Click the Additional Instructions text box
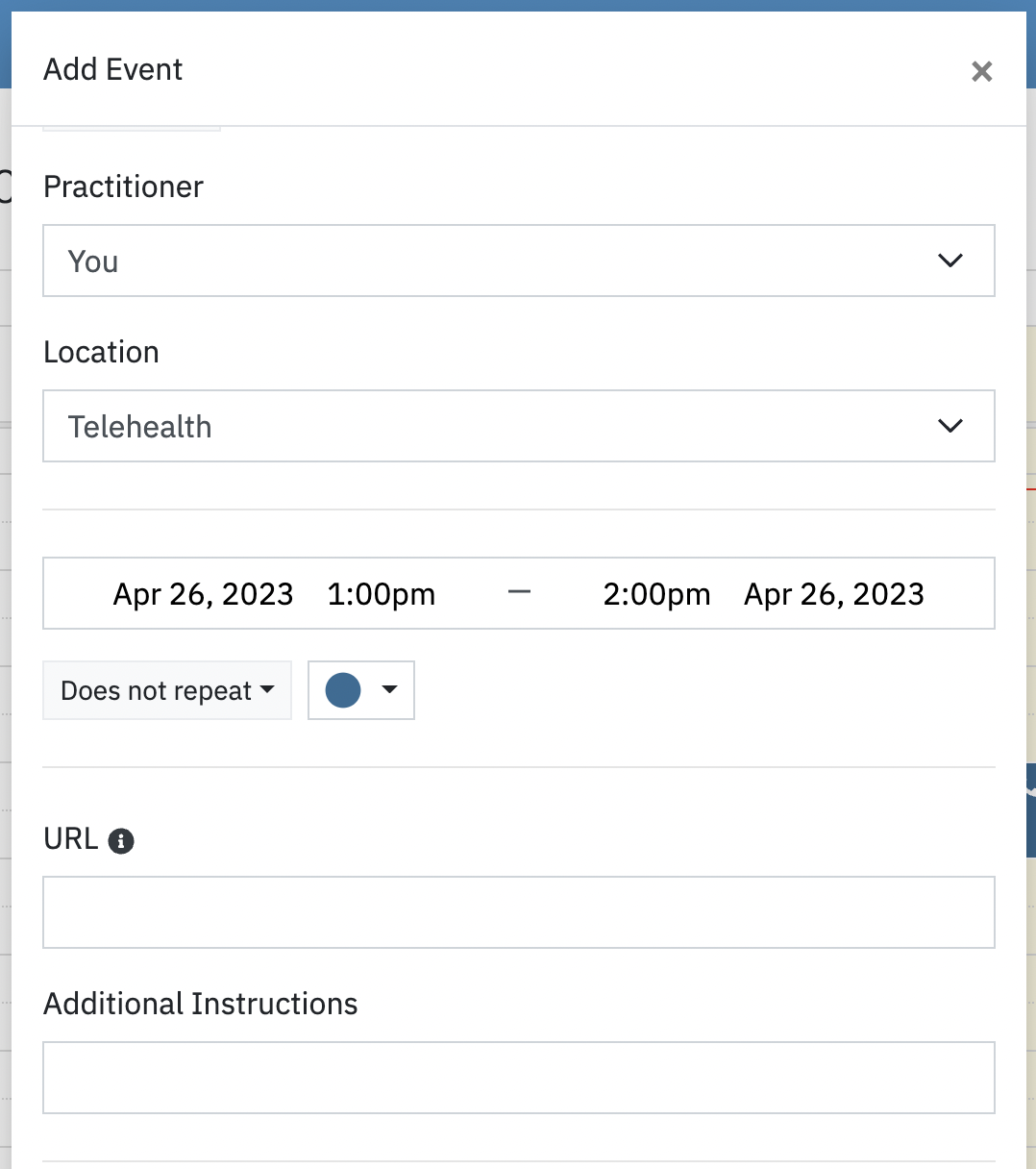Viewport: 1036px width, 1169px height. coord(519,1077)
